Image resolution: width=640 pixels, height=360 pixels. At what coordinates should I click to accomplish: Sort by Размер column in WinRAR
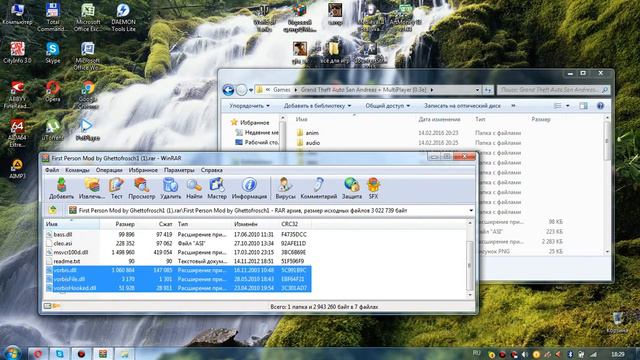pos(118,224)
